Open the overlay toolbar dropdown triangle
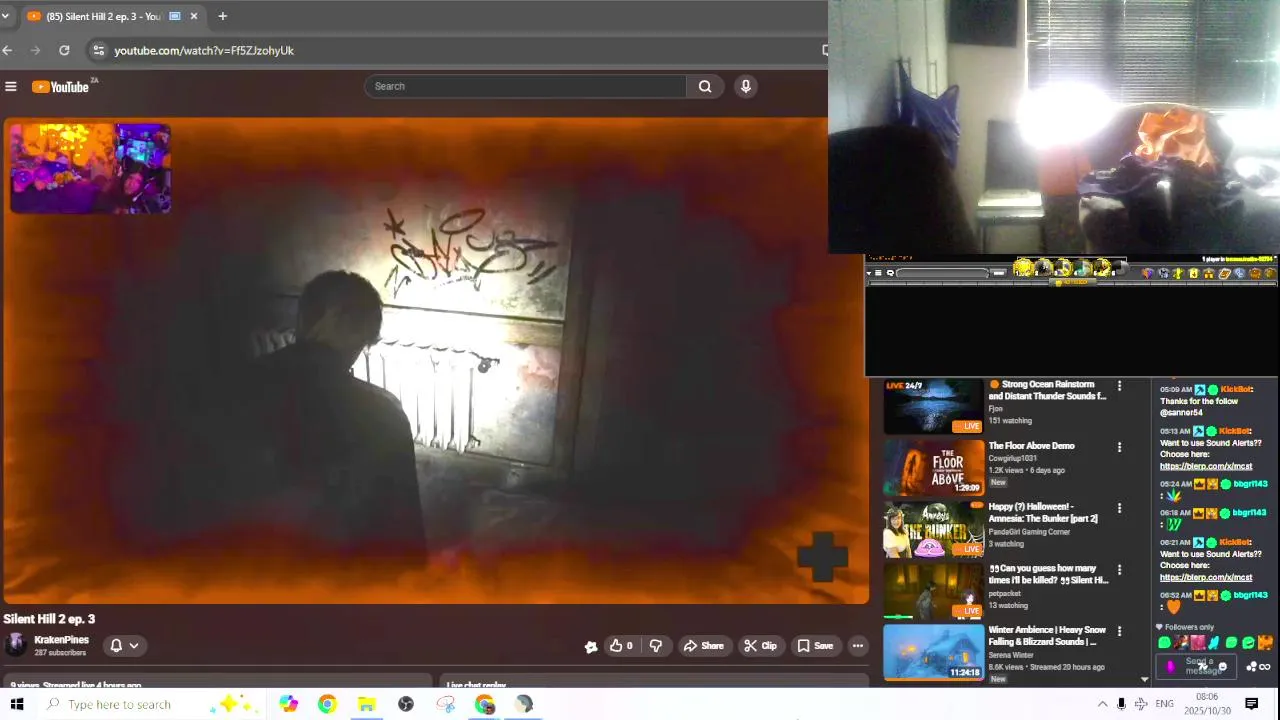The image size is (1280, 720). tap(868, 273)
